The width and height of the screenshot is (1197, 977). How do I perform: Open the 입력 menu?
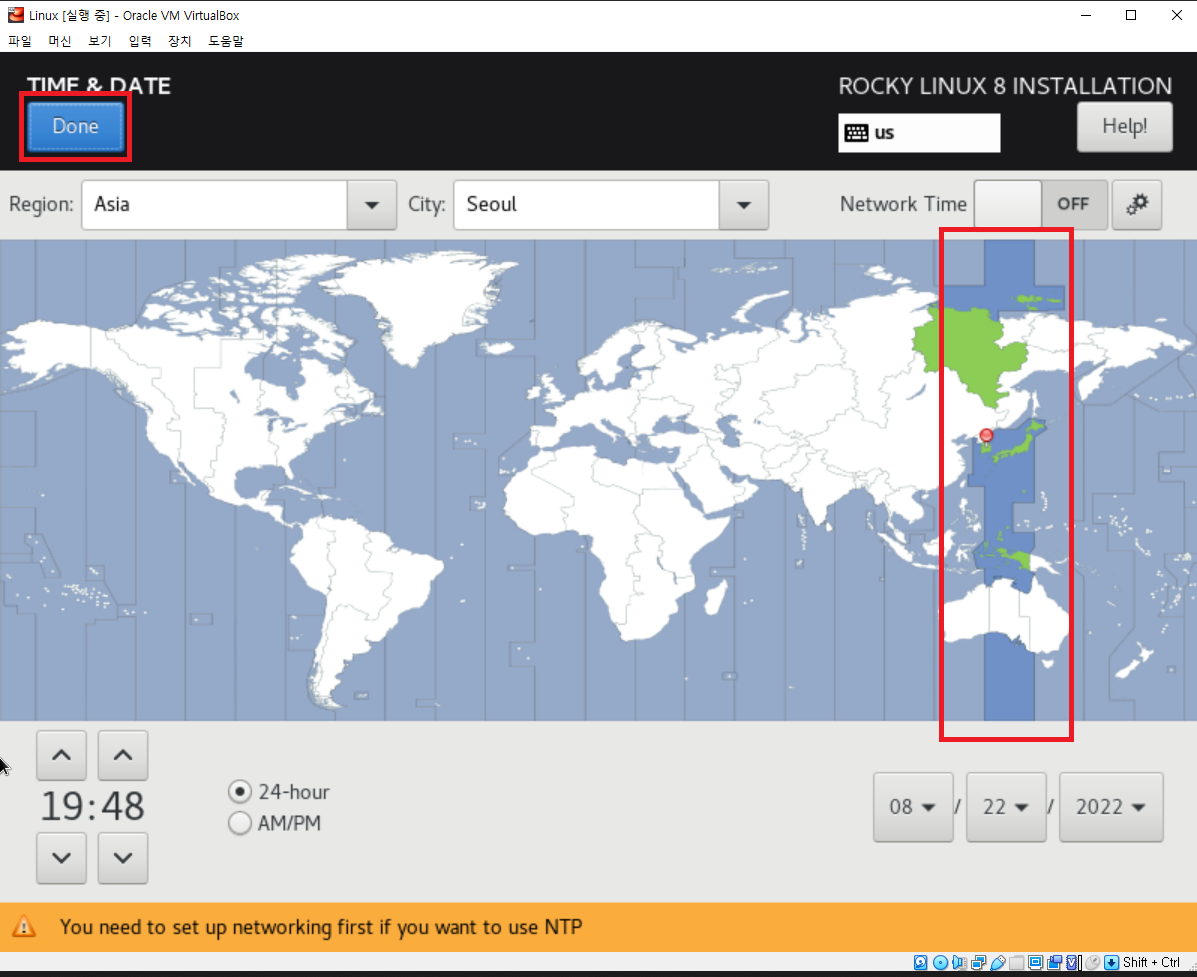[x=140, y=41]
